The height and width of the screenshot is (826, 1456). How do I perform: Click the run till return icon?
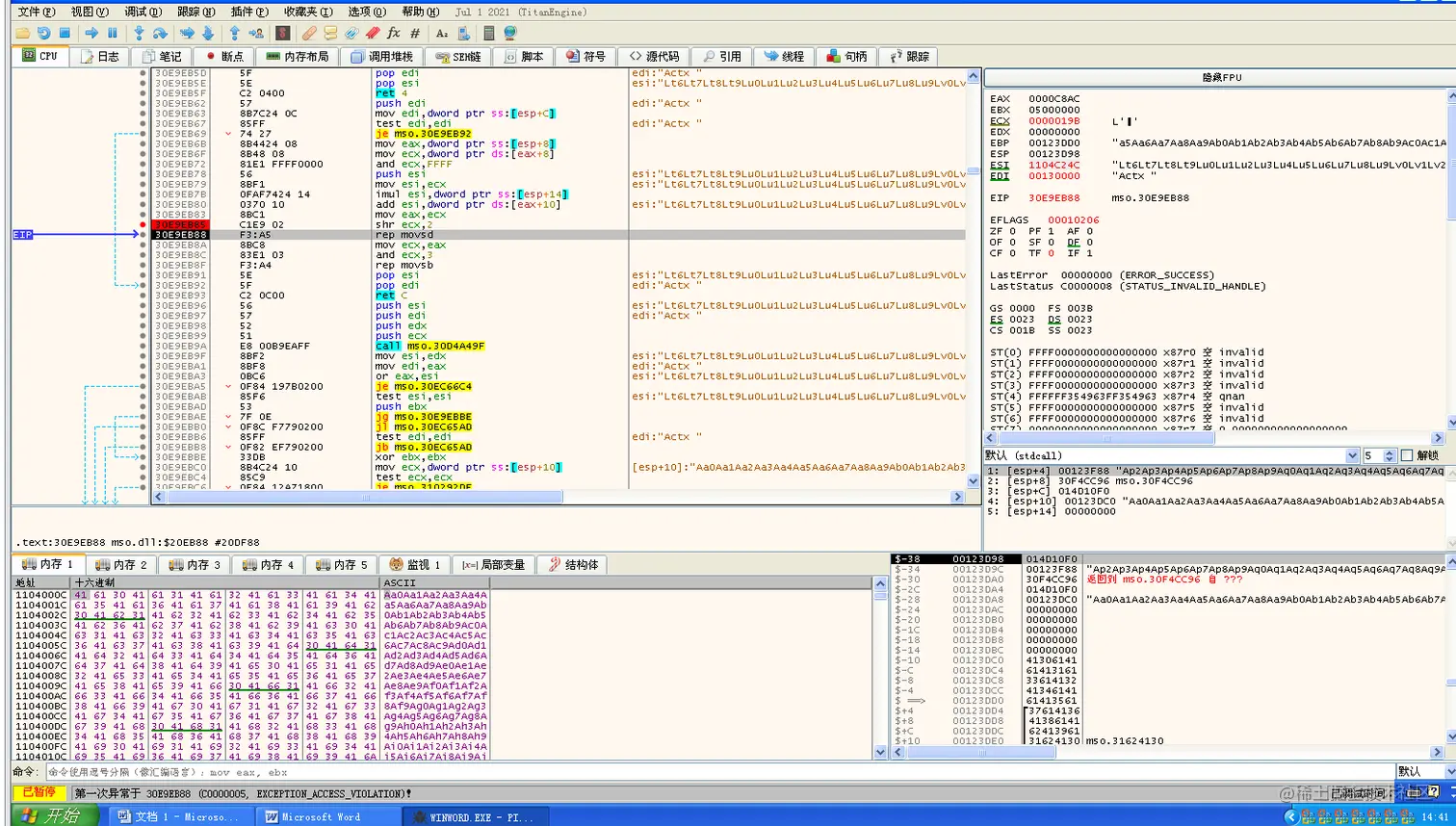(x=234, y=33)
